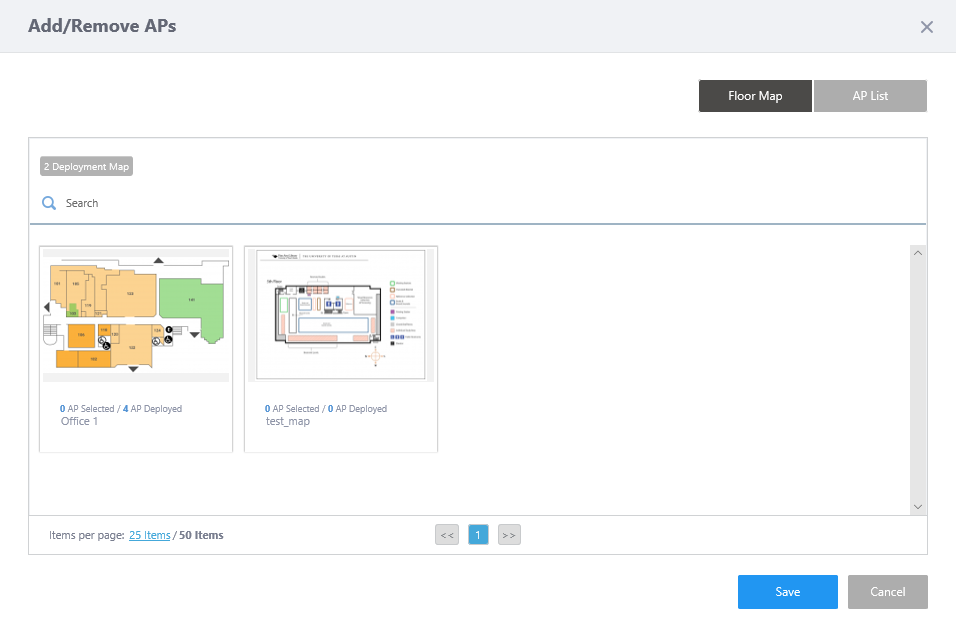Go to next page with >> button
The height and width of the screenshot is (627, 956).
(509, 535)
